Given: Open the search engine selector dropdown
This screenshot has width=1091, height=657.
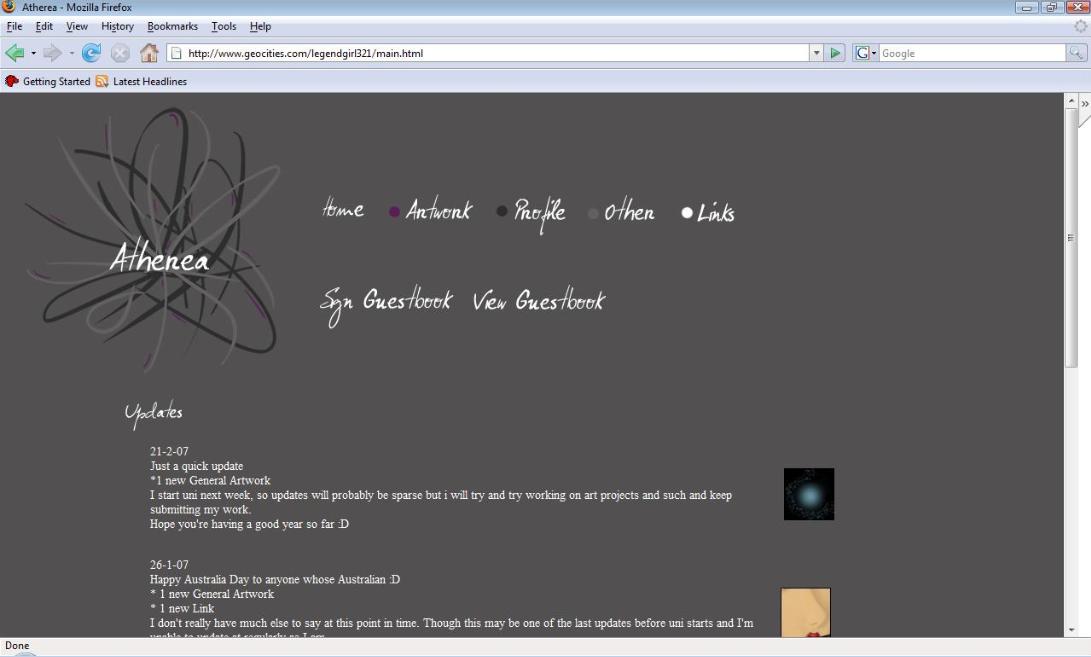Looking at the screenshot, I should tap(866, 53).
